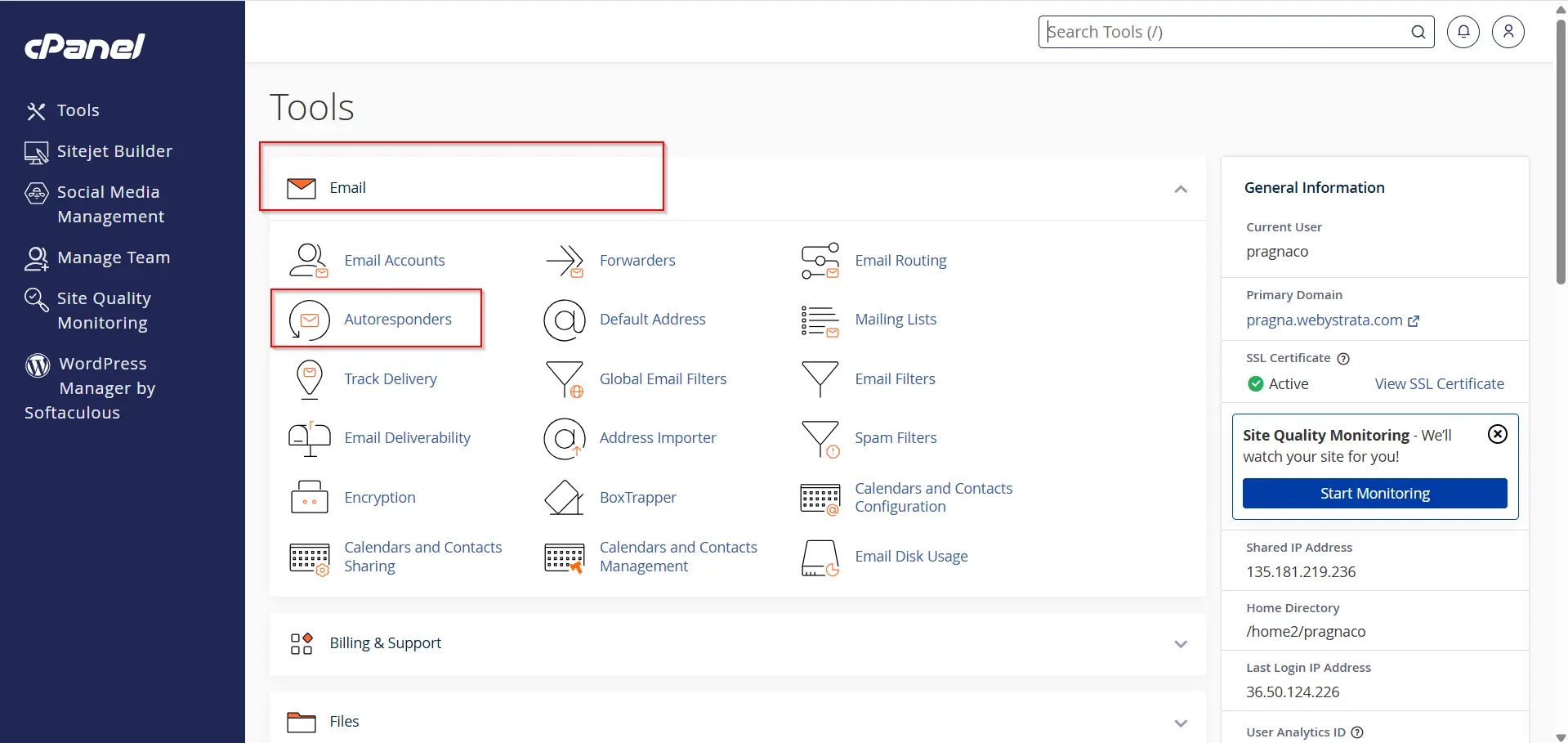Click the Address Importer icon
The width and height of the screenshot is (1568, 743).
tap(565, 438)
